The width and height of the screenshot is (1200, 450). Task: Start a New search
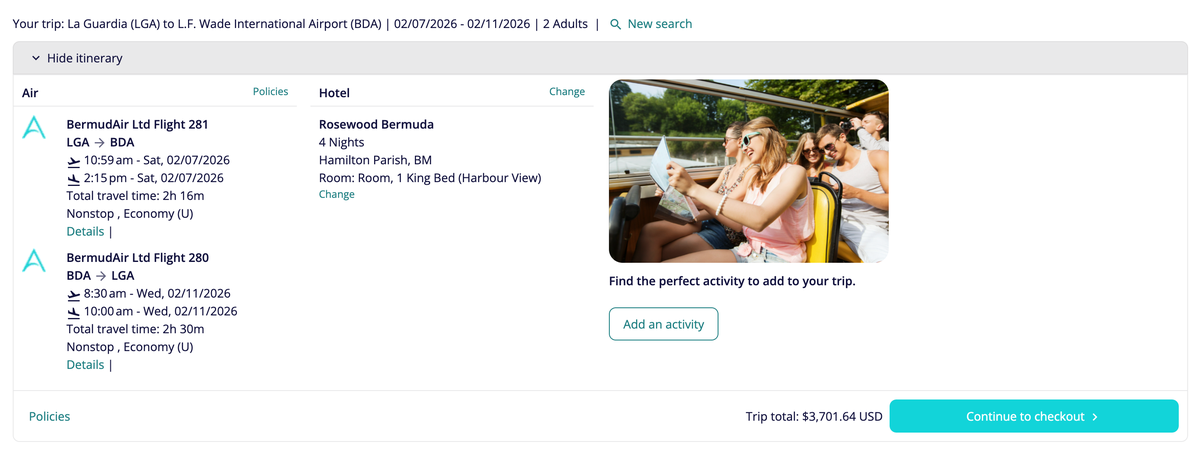[x=659, y=24]
